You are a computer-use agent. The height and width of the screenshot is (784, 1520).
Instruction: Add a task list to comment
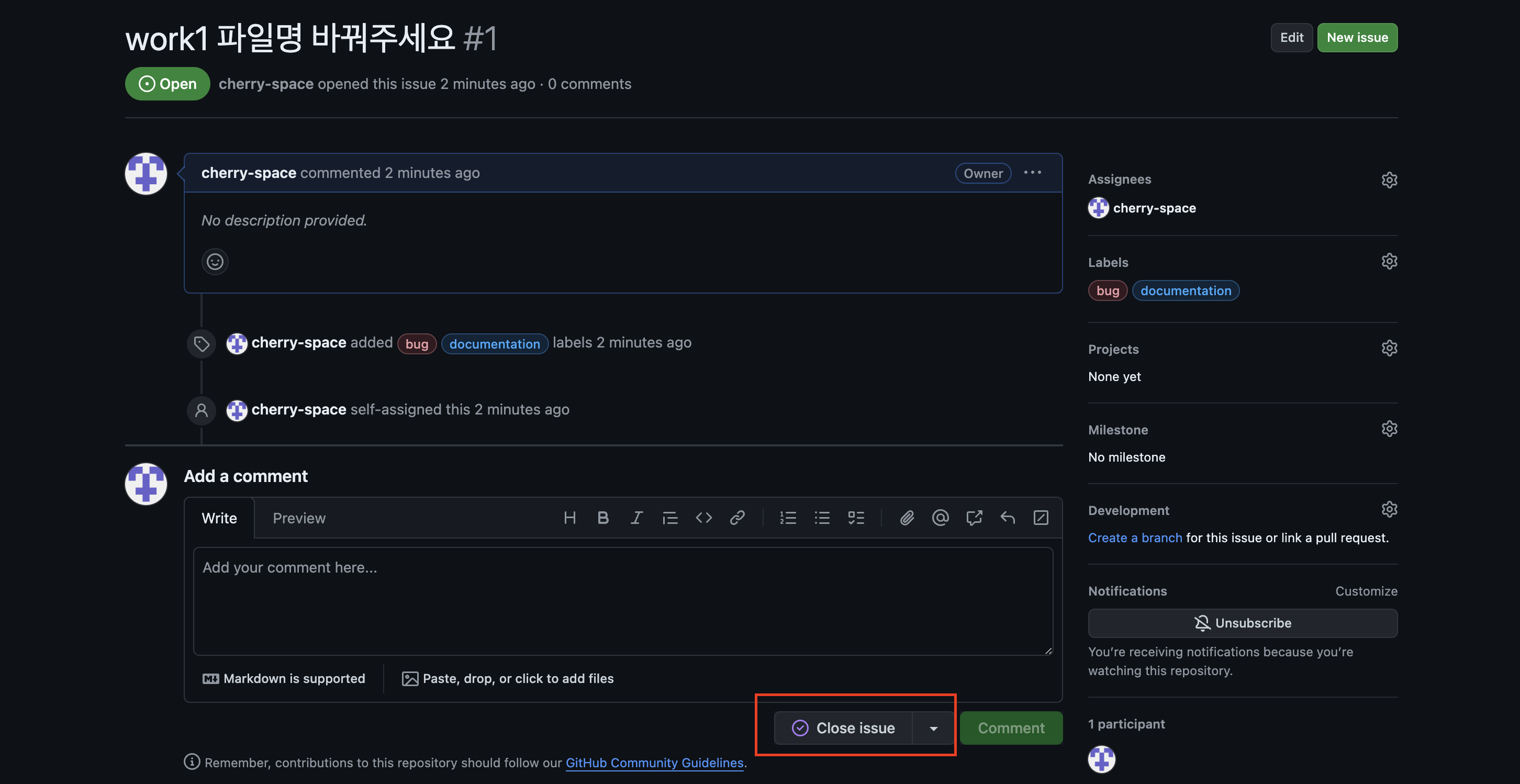(856, 518)
